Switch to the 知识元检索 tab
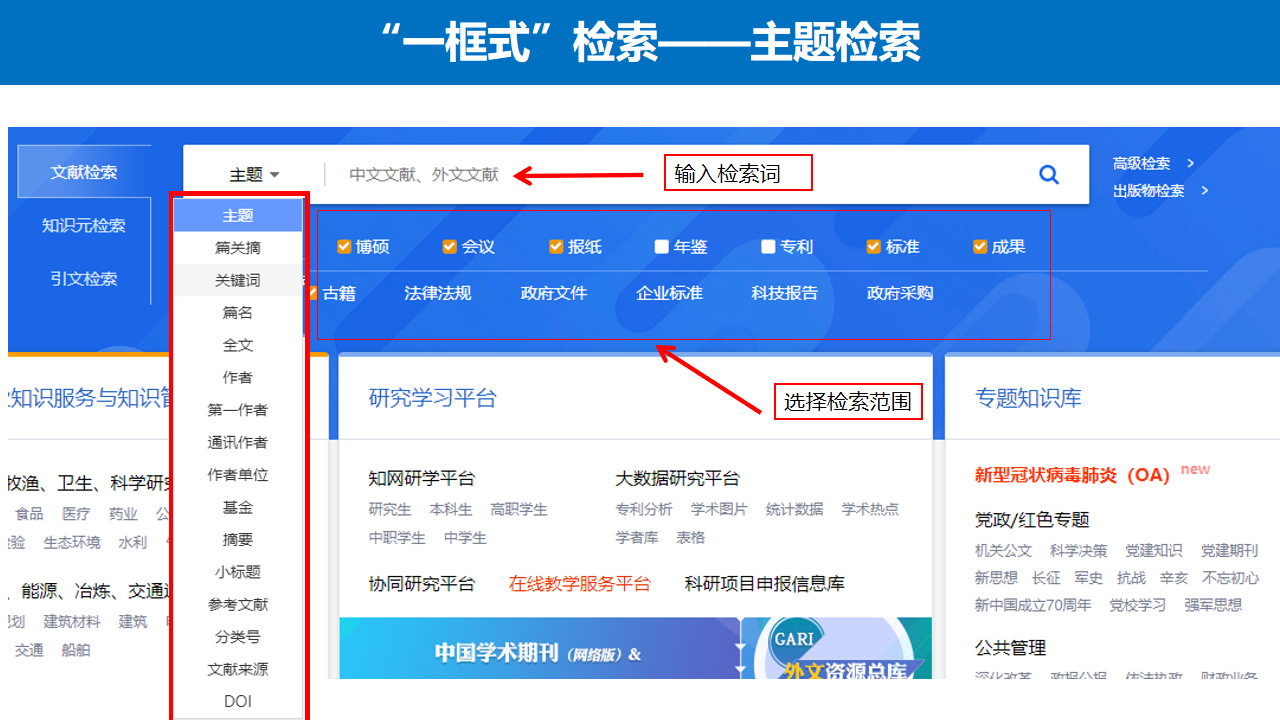This screenshot has height=720, width=1280. coord(84,226)
